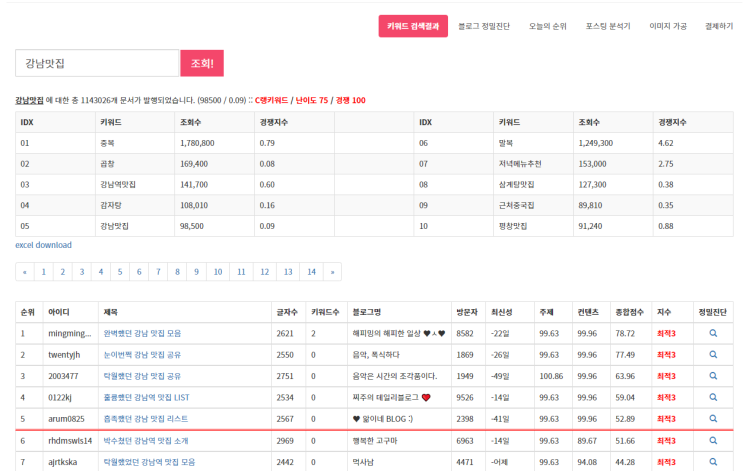Image resolution: width=743 pixels, height=471 pixels.
Task: Go to previous pages with « arrow
Action: pos(24,271)
